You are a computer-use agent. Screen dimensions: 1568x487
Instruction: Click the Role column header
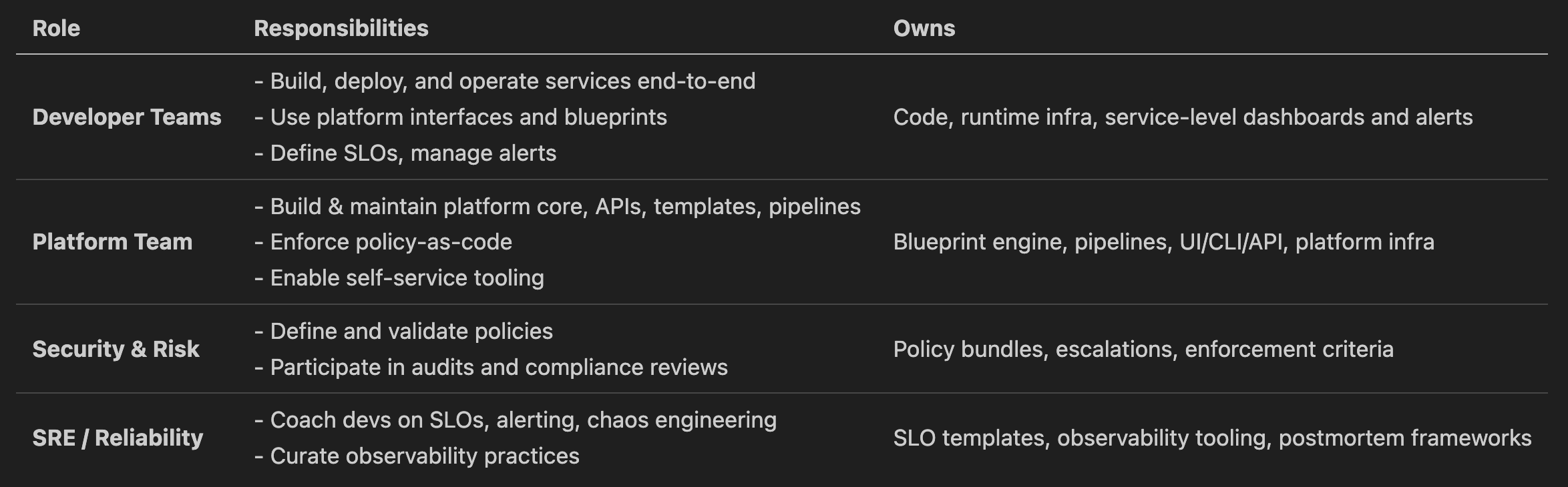(56, 28)
